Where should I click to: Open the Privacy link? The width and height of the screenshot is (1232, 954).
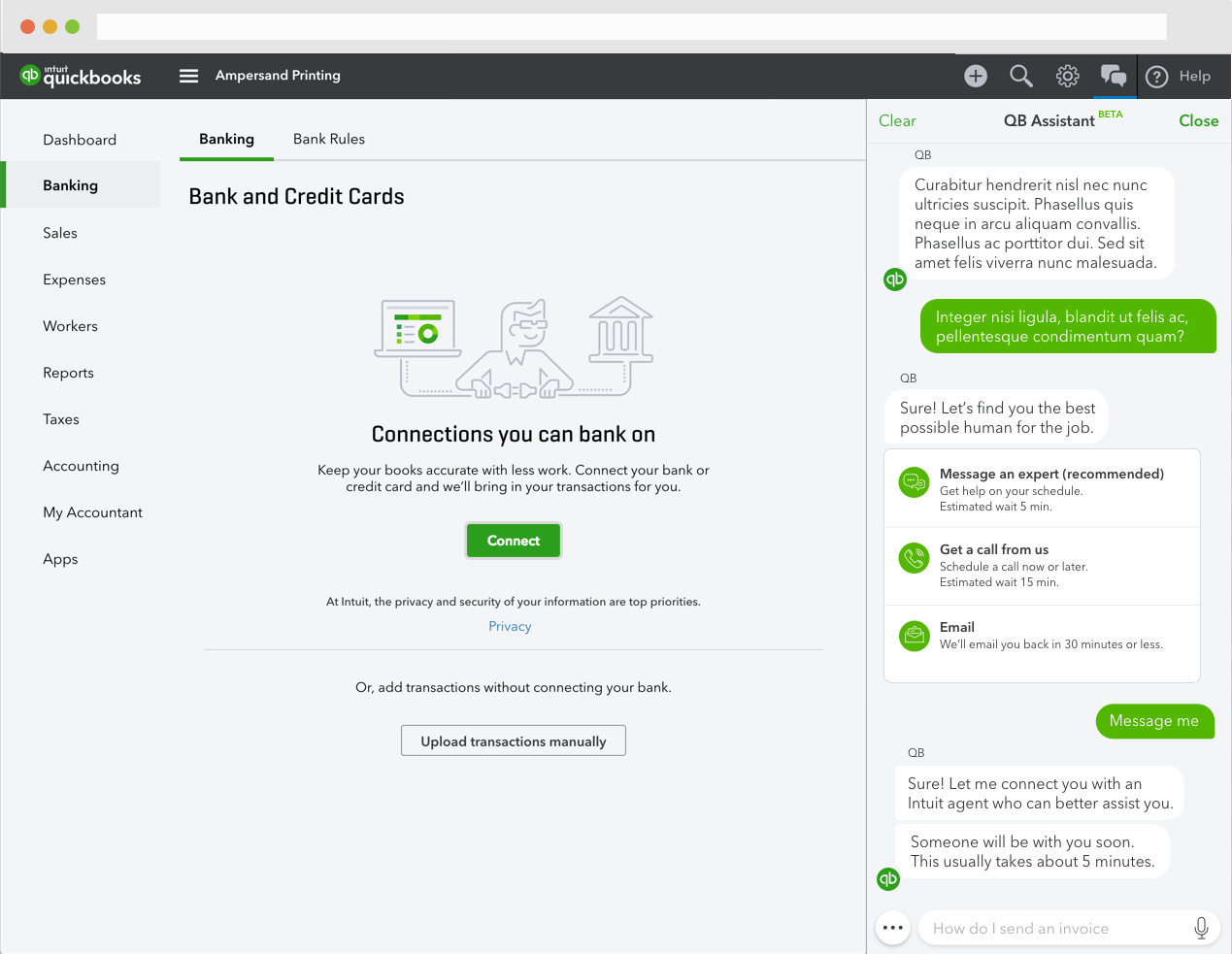pyautogui.click(x=510, y=626)
